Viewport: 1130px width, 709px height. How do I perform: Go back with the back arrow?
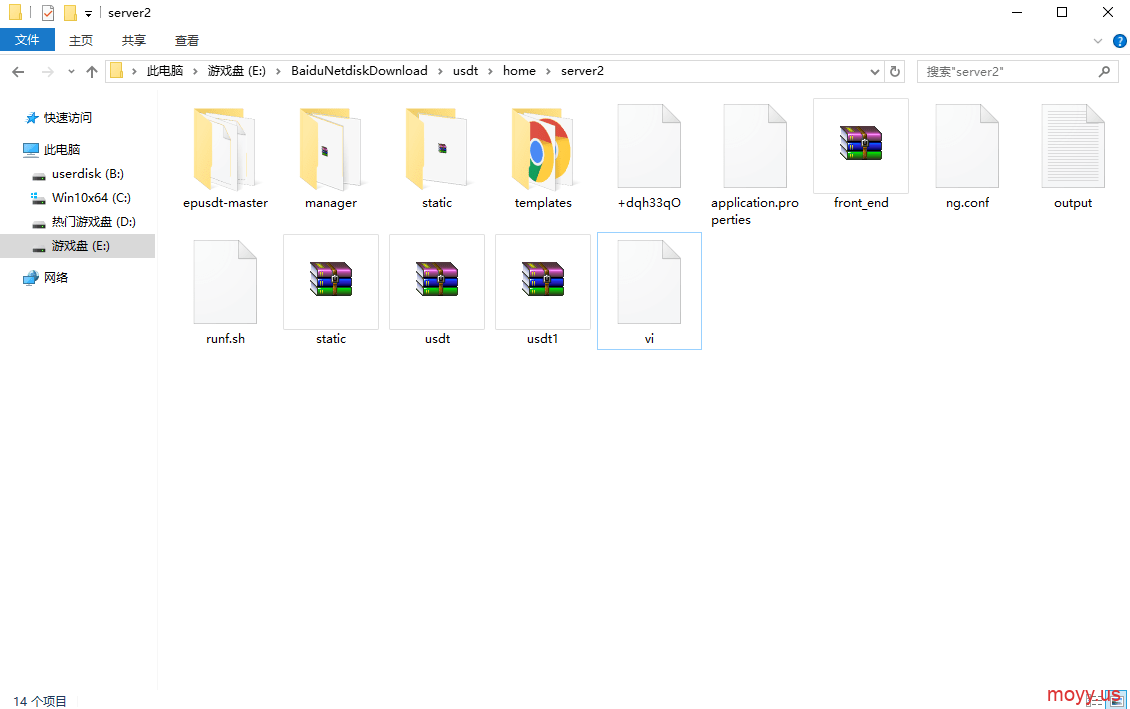tap(18, 71)
